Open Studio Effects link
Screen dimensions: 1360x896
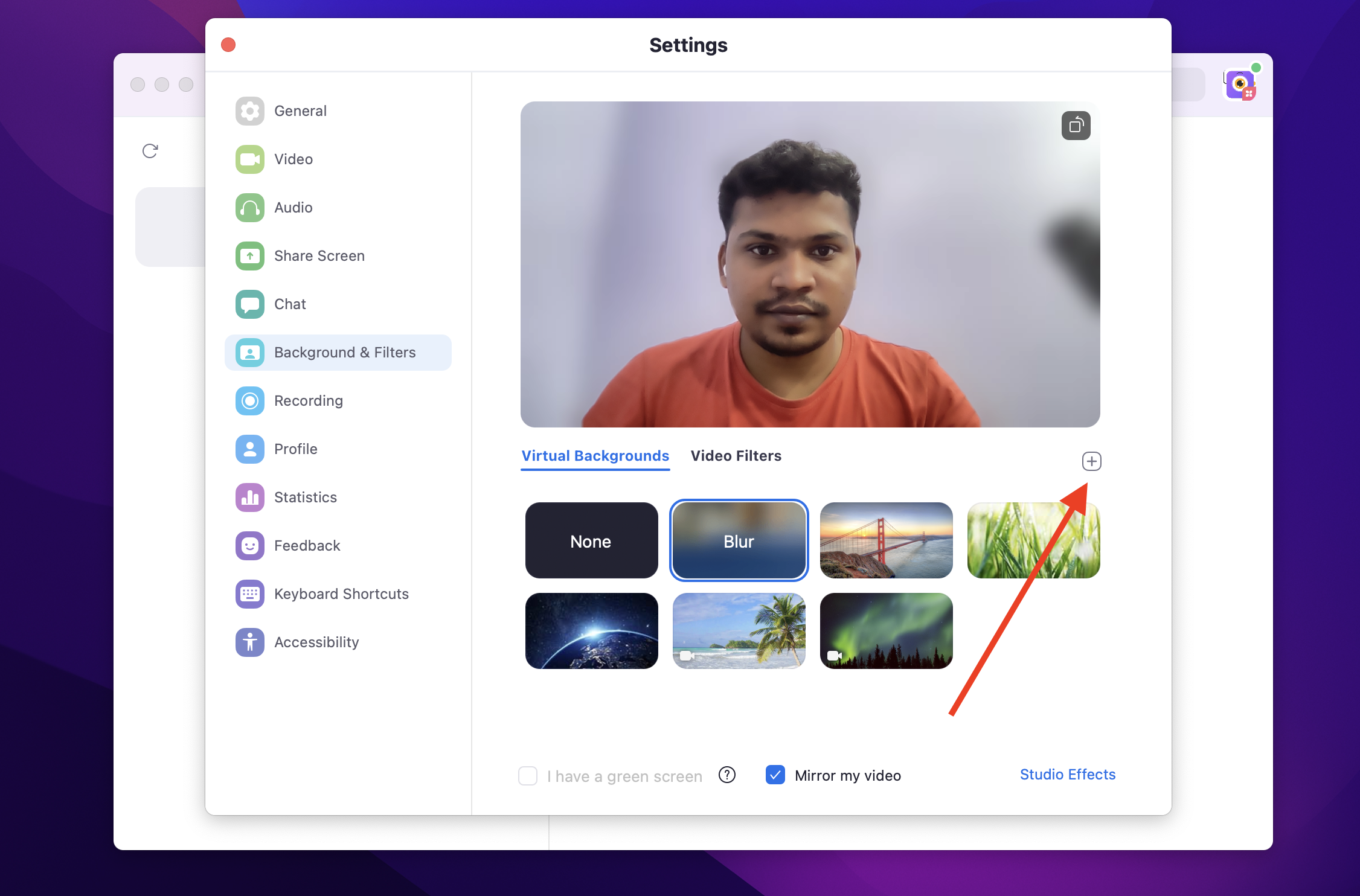click(x=1068, y=773)
